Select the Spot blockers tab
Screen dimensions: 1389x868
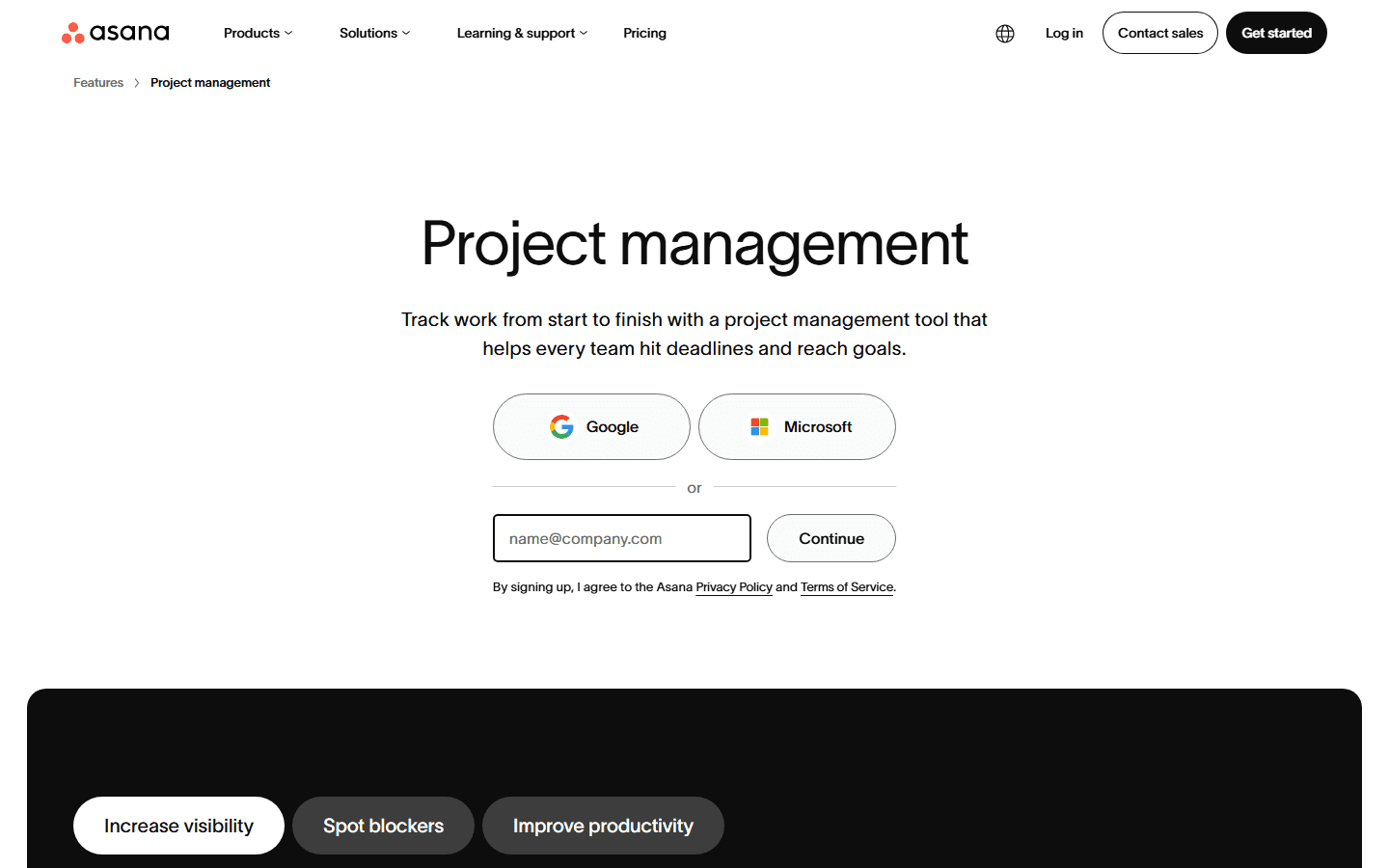click(383, 826)
